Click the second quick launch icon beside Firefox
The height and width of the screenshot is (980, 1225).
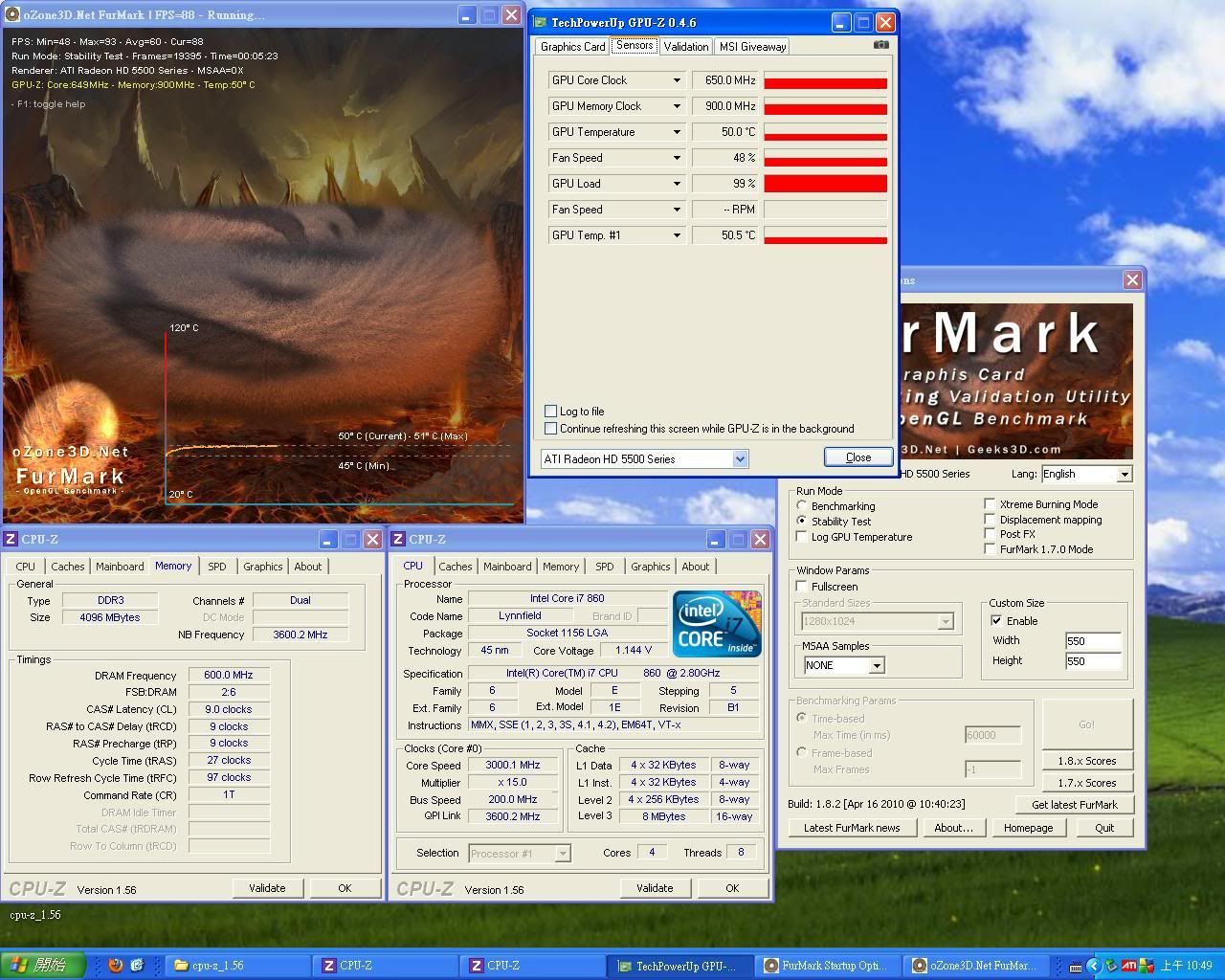[137, 965]
